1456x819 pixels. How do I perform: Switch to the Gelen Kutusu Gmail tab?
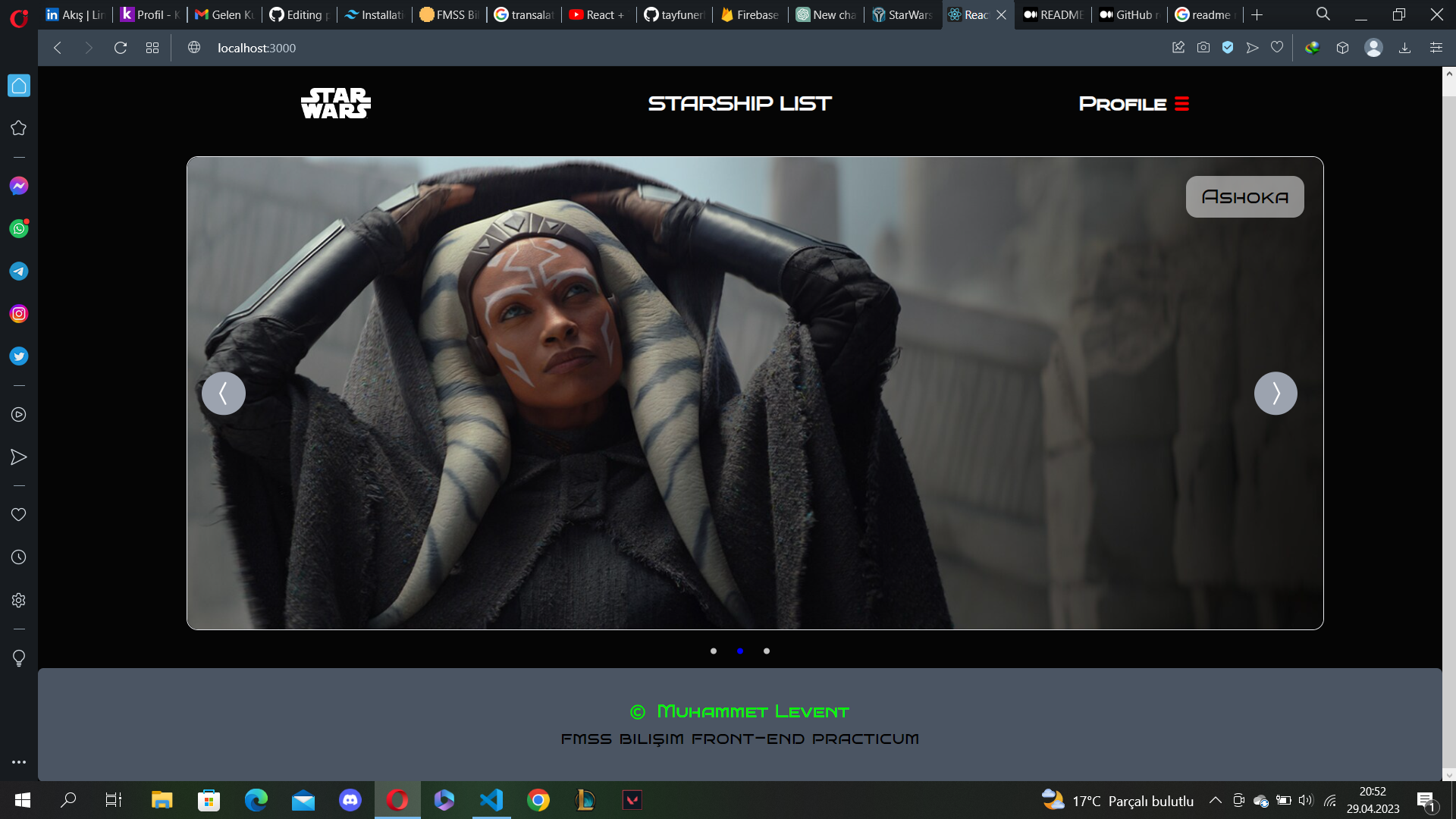click(224, 14)
